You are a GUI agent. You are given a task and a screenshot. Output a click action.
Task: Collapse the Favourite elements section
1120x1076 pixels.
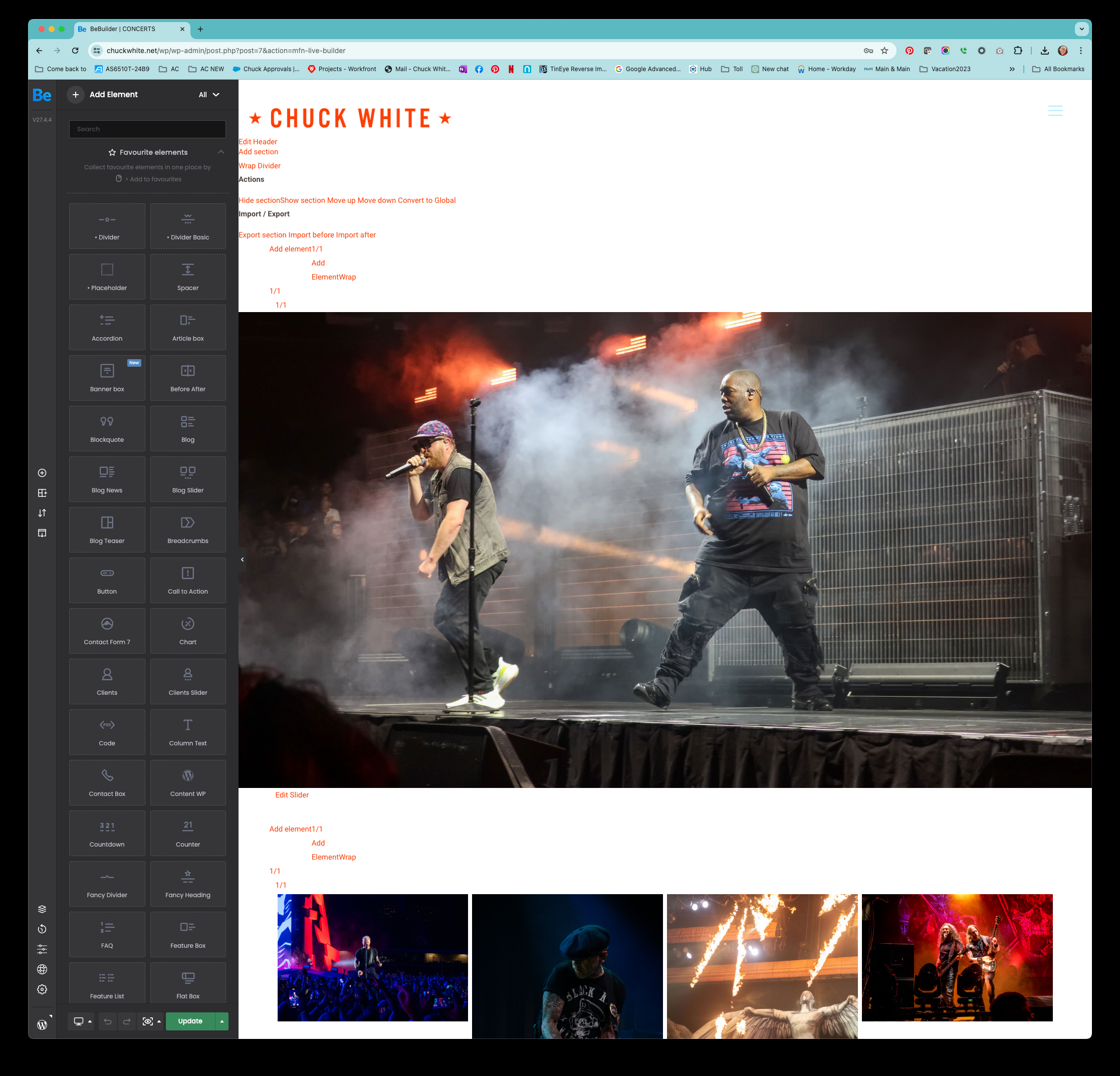coord(220,152)
